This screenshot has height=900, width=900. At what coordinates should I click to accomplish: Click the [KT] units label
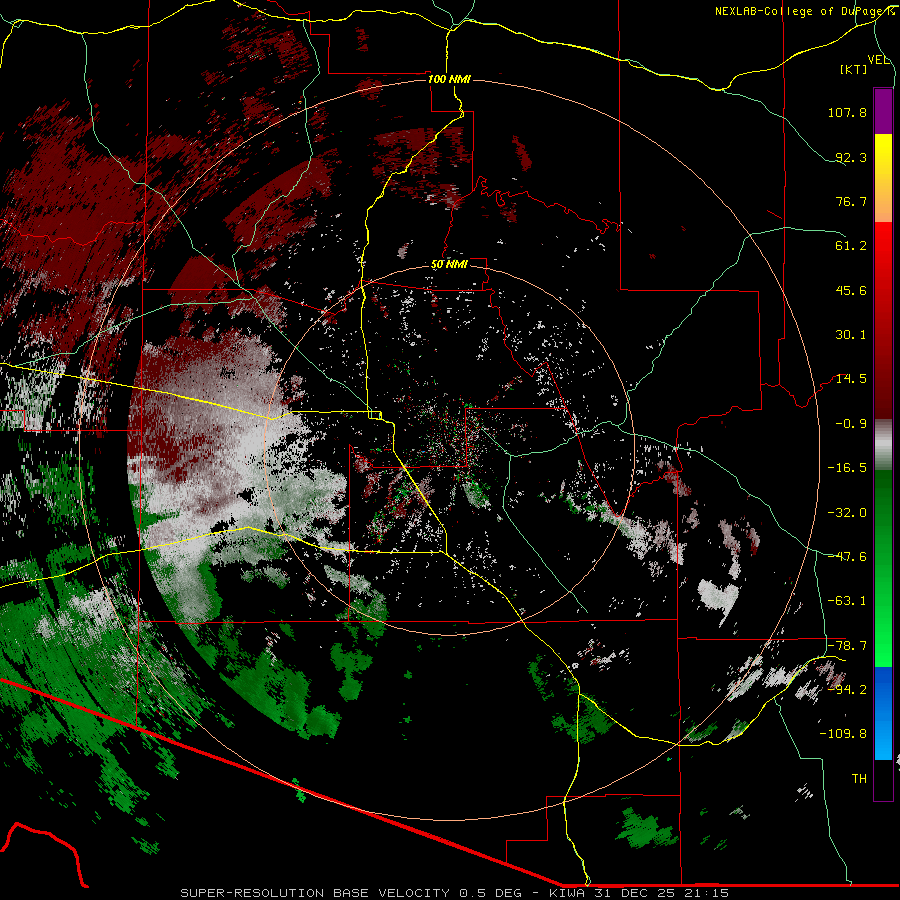[854, 69]
